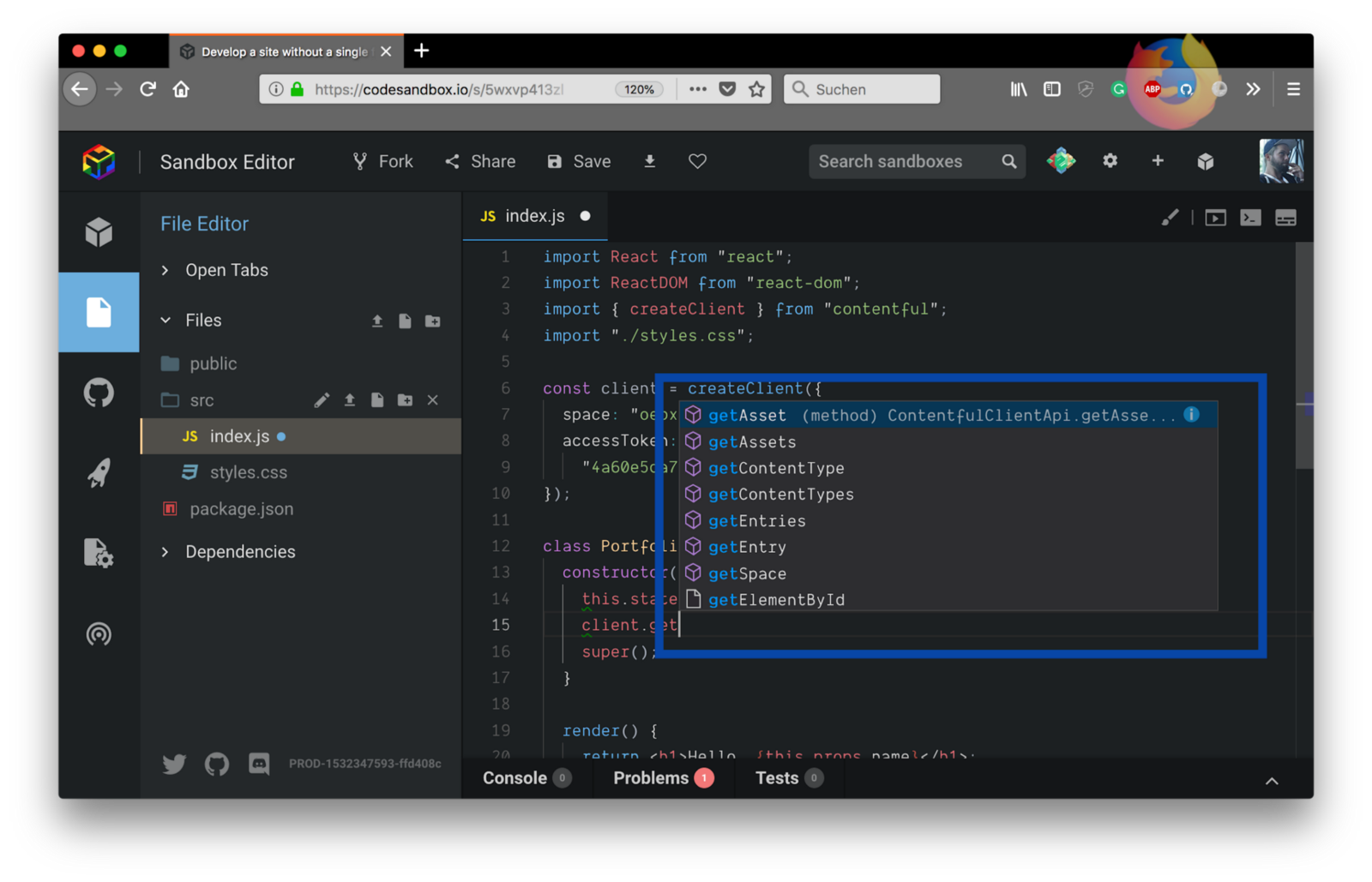Switch to split editor view mode
Viewport: 1372px width, 882px height.
click(x=1285, y=218)
